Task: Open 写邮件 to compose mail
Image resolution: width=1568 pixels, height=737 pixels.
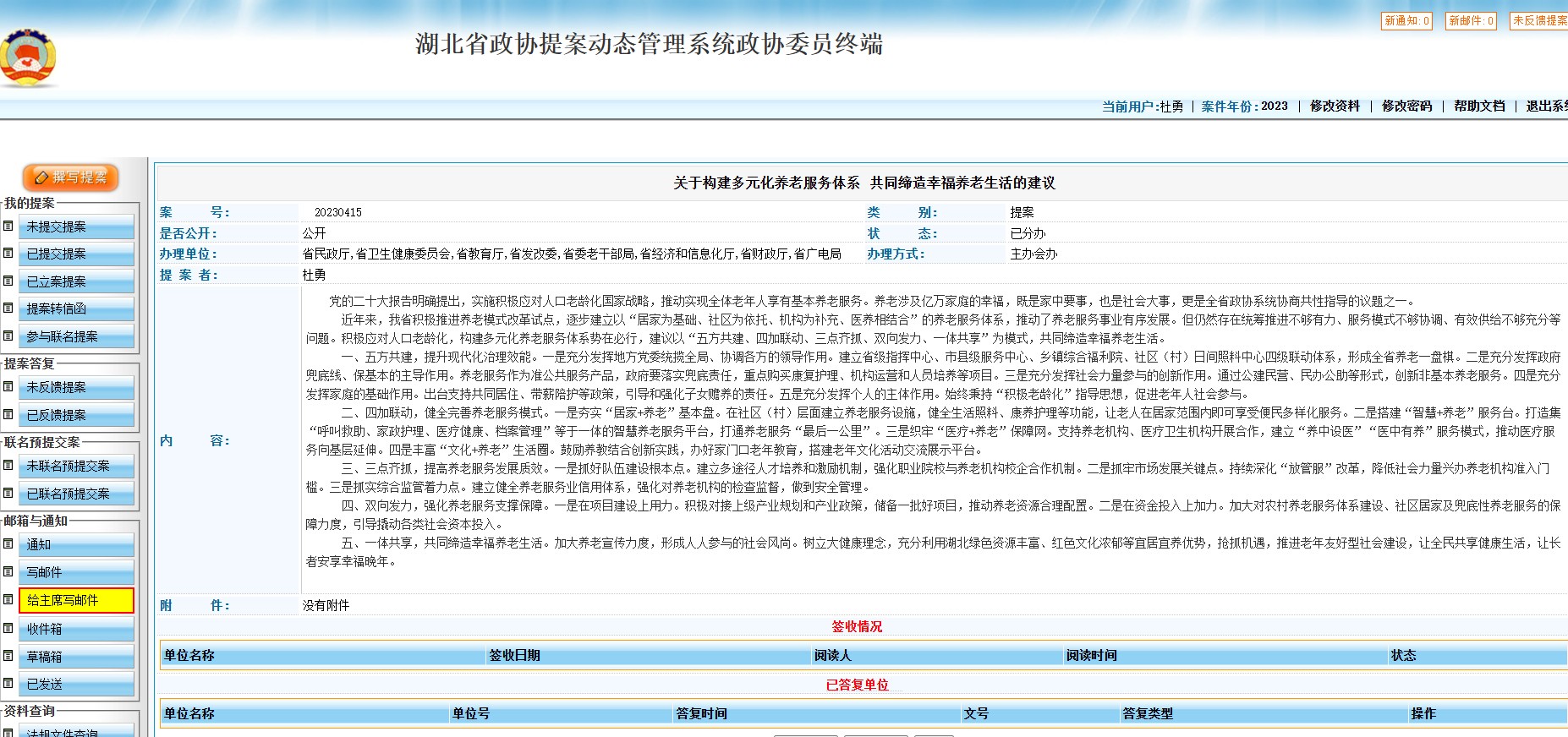Action: click(x=76, y=572)
